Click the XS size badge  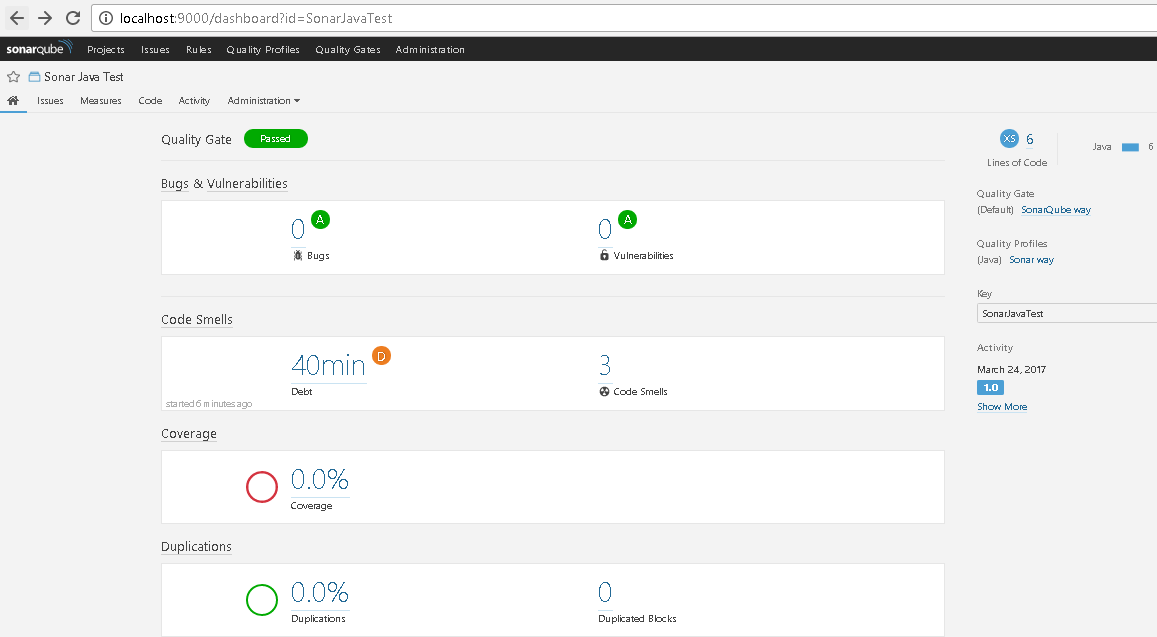[1009, 139]
